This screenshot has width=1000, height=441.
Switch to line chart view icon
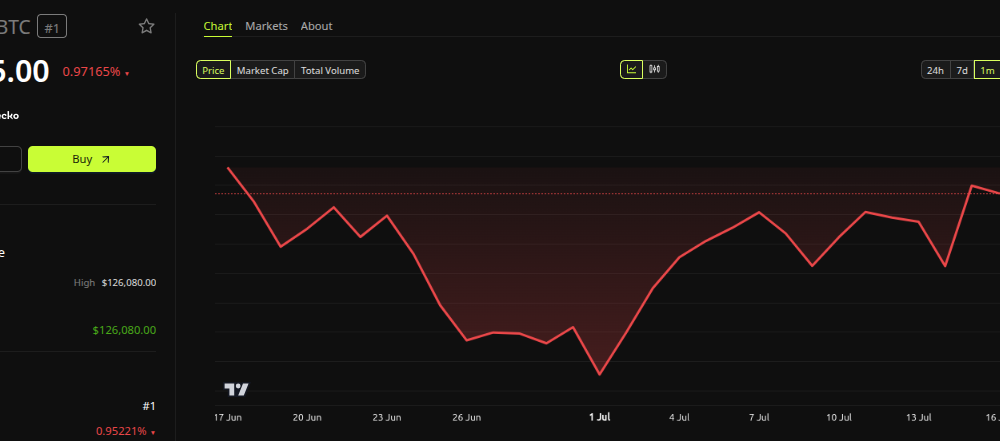631,70
